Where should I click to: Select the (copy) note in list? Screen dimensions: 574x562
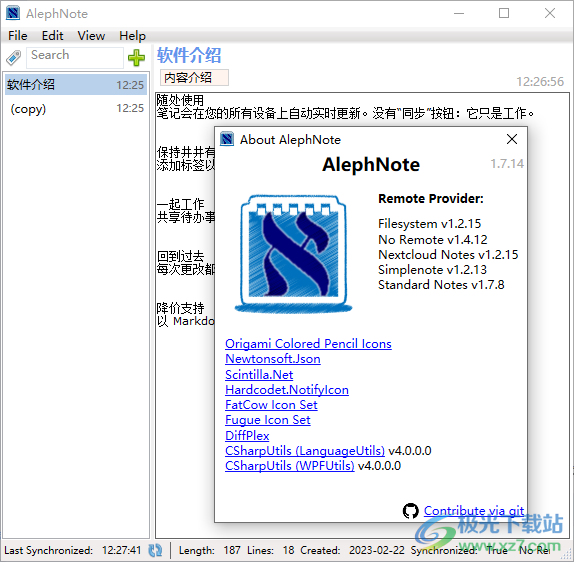click(x=76, y=109)
